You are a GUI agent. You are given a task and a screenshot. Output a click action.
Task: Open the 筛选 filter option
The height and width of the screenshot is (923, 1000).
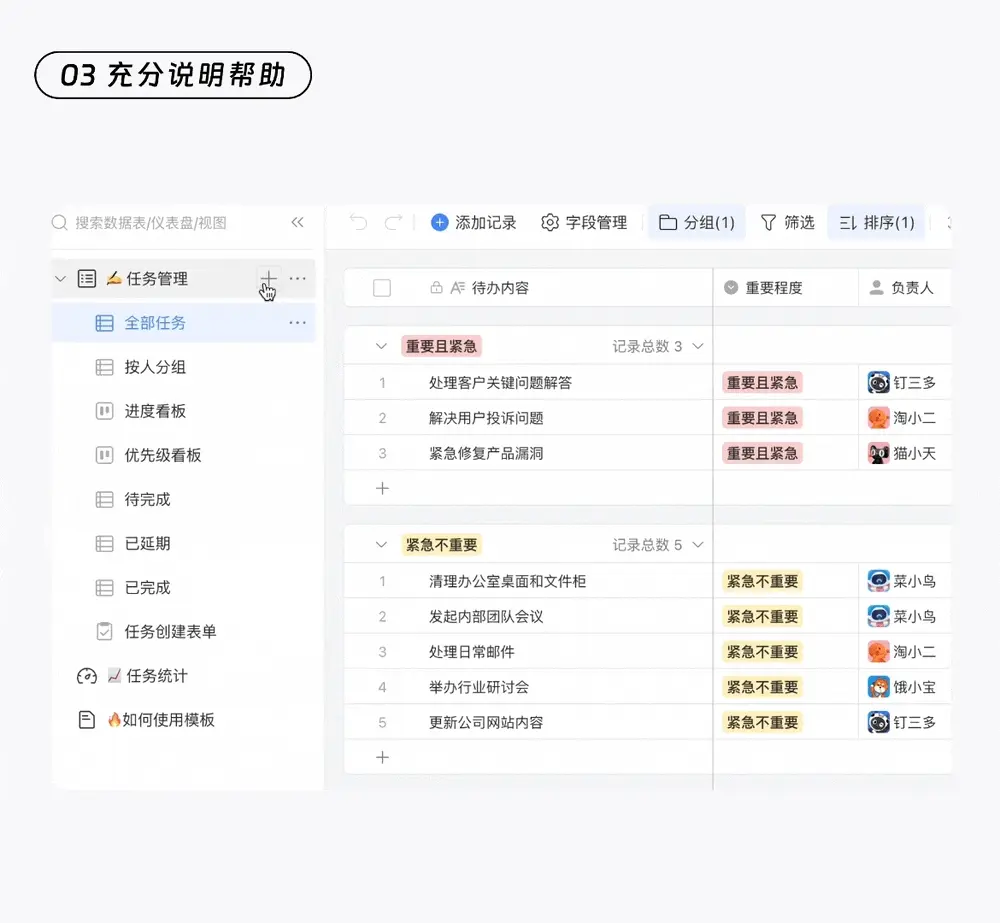click(x=787, y=222)
